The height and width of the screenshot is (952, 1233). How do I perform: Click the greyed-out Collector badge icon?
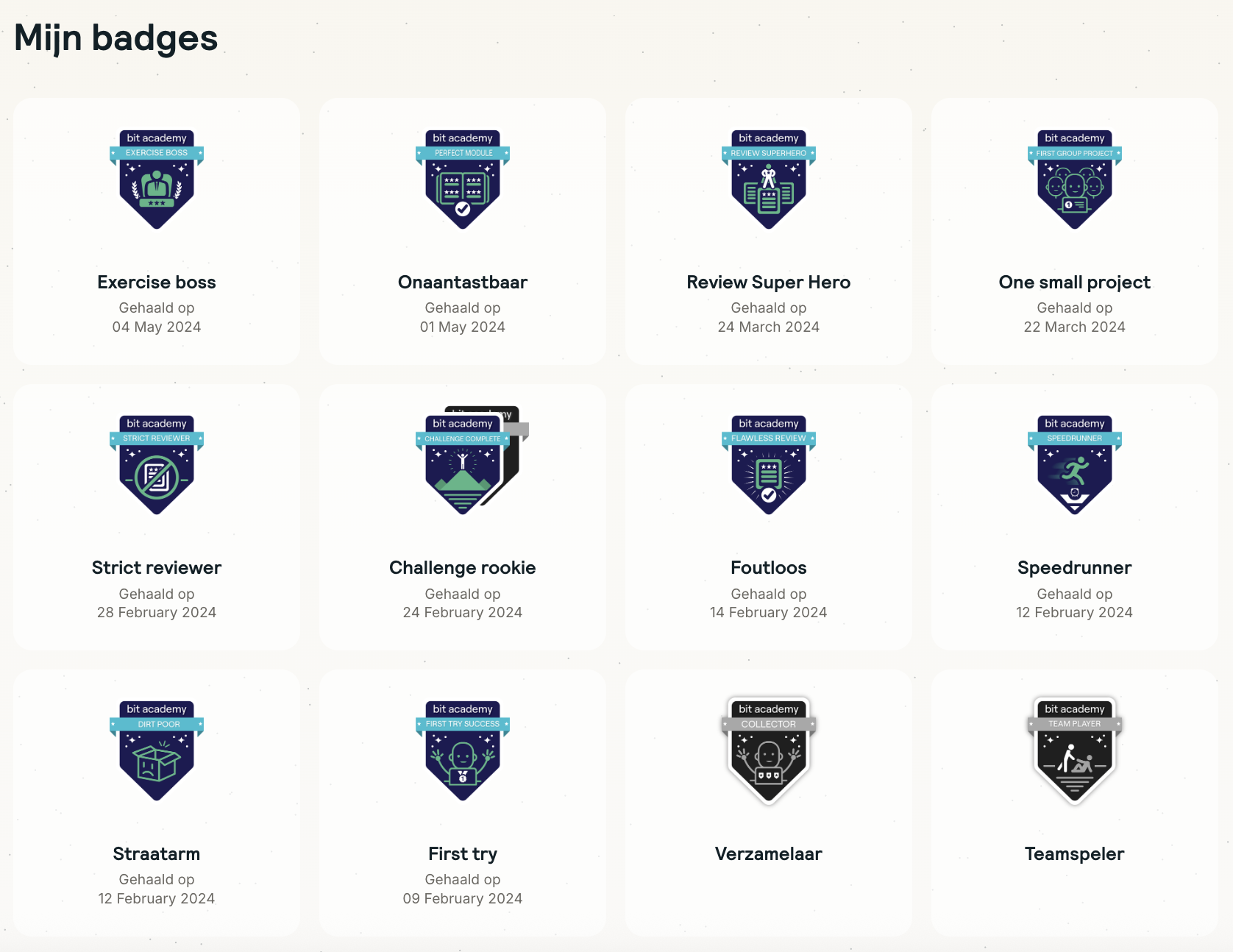[769, 750]
